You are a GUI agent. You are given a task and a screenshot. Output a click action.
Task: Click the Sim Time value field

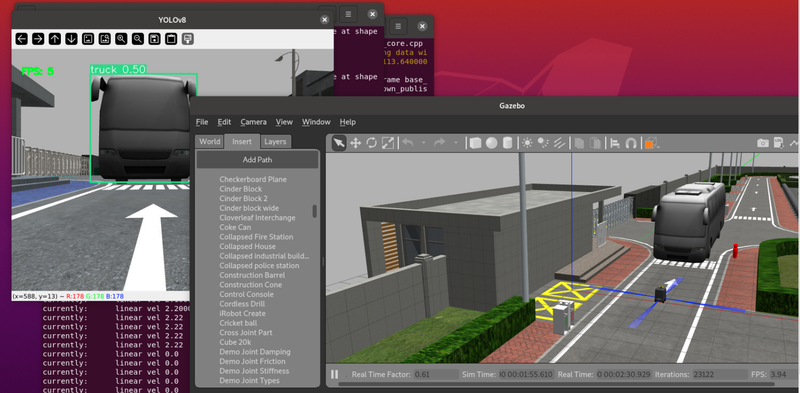click(526, 374)
